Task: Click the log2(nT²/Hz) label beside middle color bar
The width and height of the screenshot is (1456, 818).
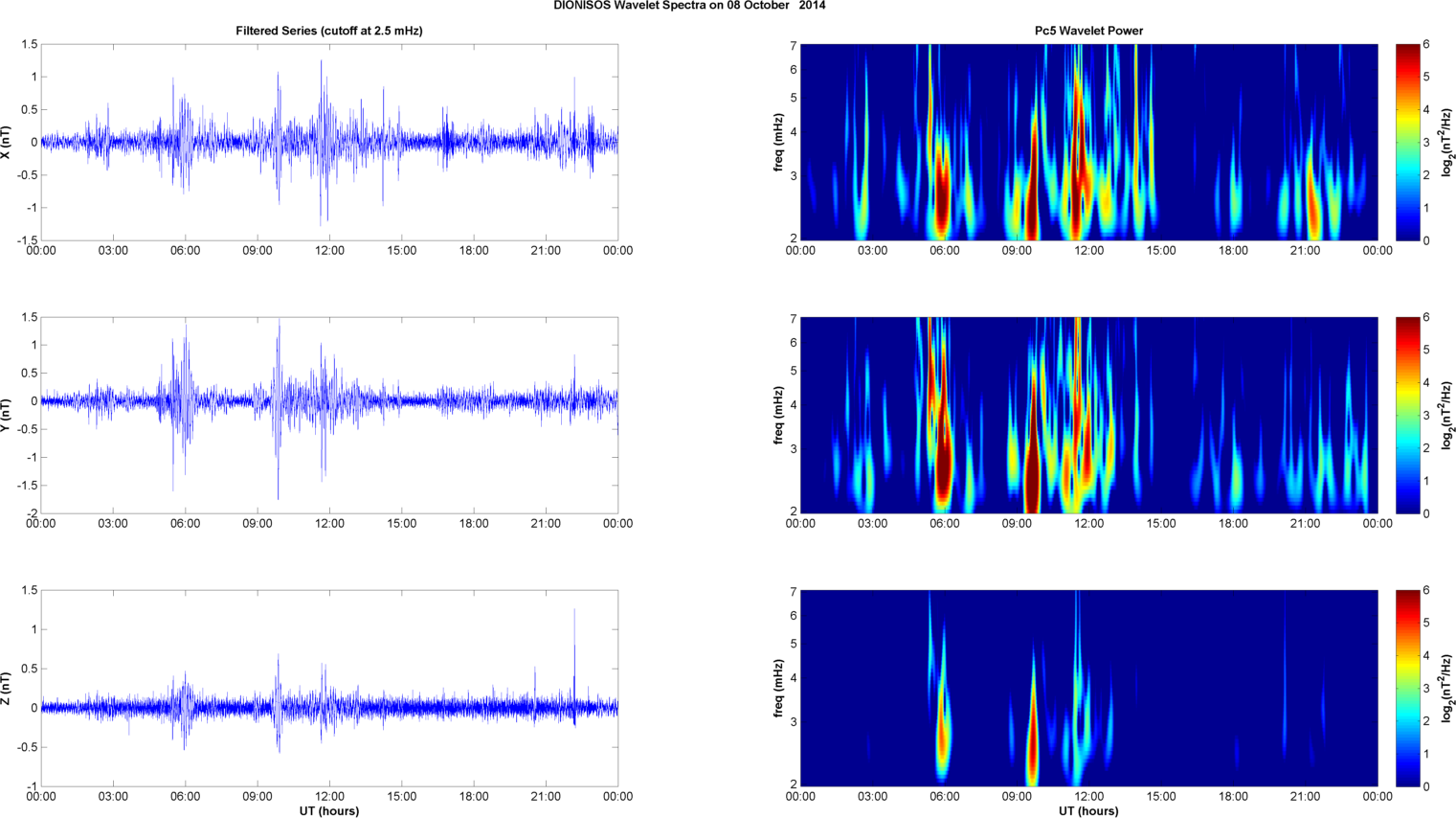Action: click(x=1448, y=415)
